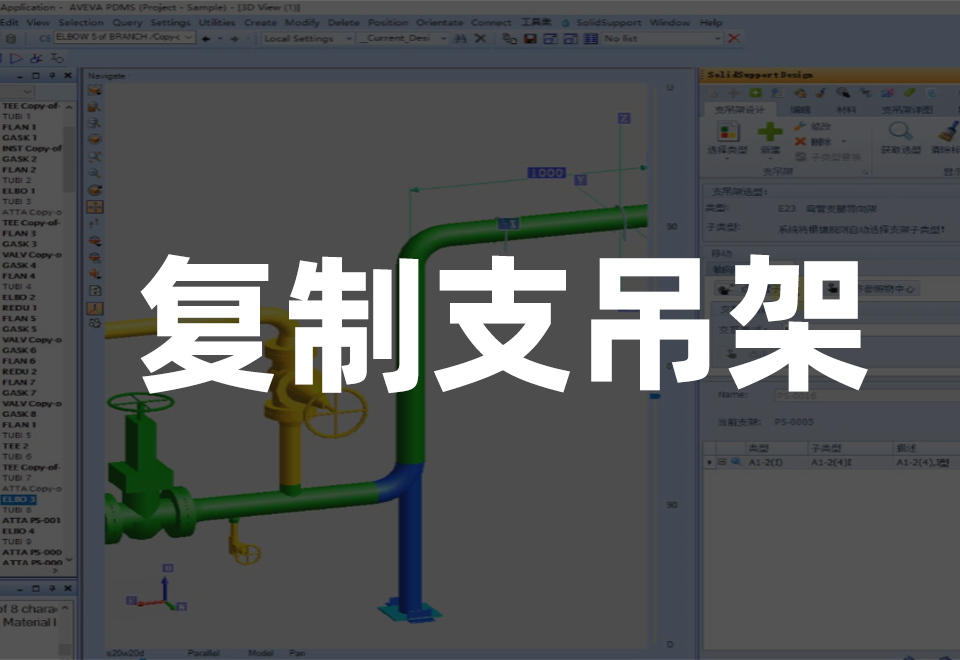Open the SolidSupport menu
This screenshot has width=960, height=660.
(608, 23)
